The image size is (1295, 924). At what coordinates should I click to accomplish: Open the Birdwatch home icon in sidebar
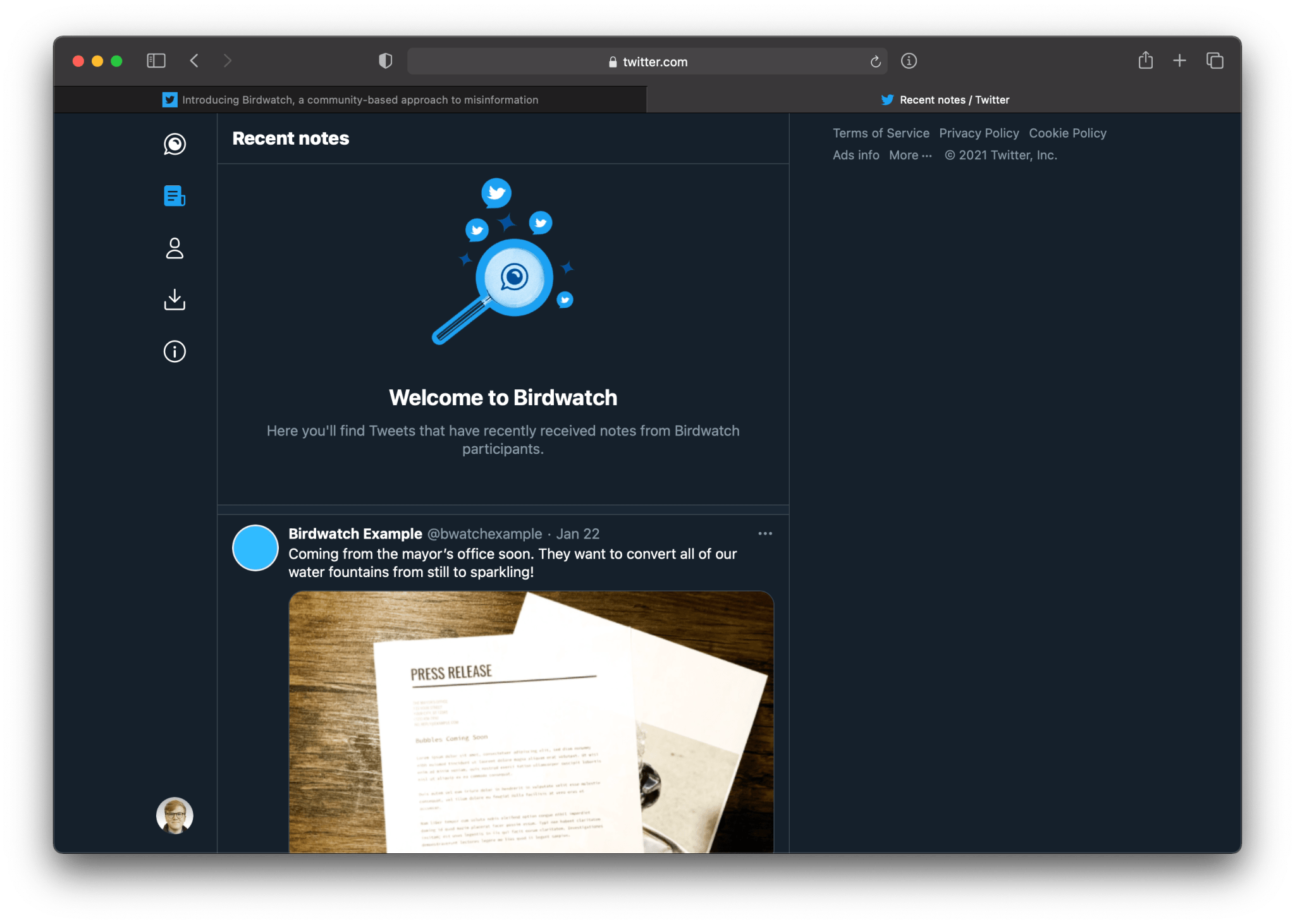pos(175,144)
